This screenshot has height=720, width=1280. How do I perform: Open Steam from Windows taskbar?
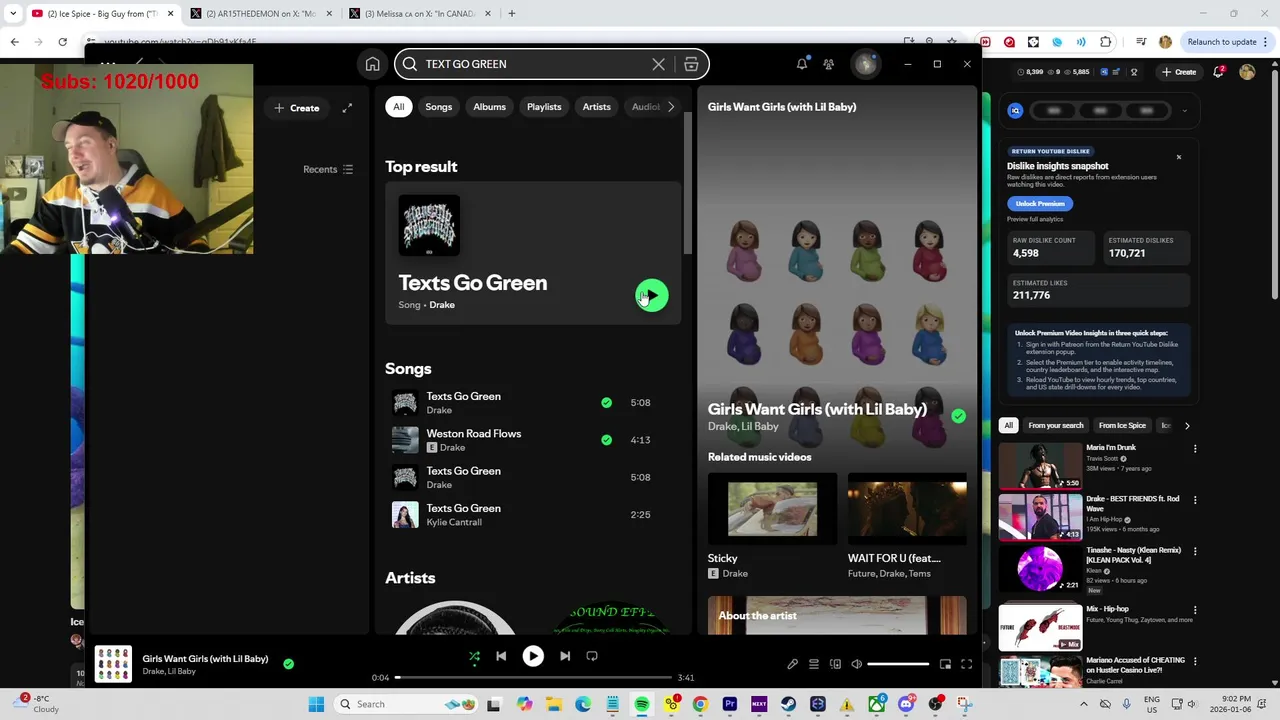pyautogui.click(x=789, y=704)
